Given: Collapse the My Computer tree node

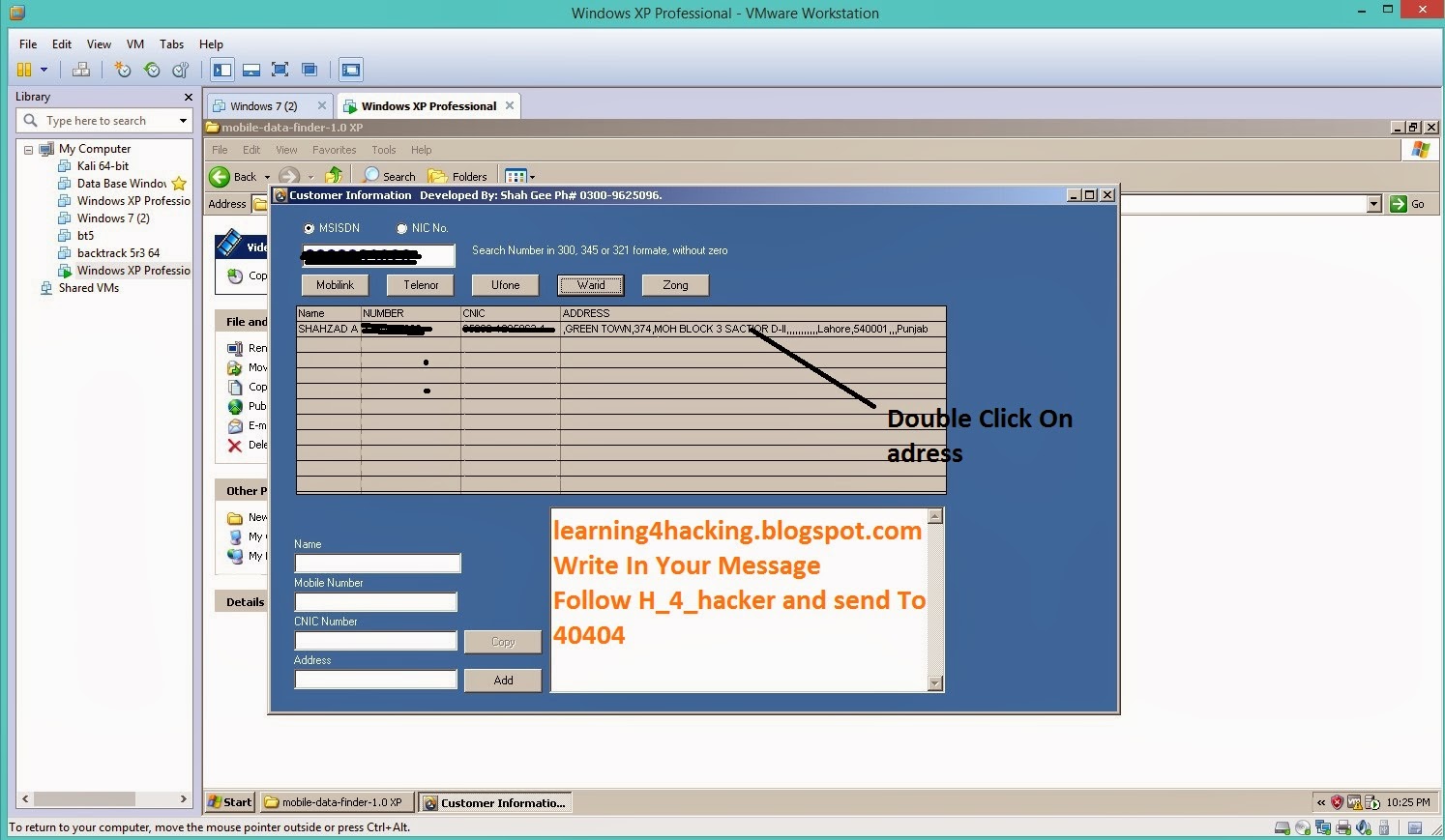Looking at the screenshot, I should (x=28, y=149).
